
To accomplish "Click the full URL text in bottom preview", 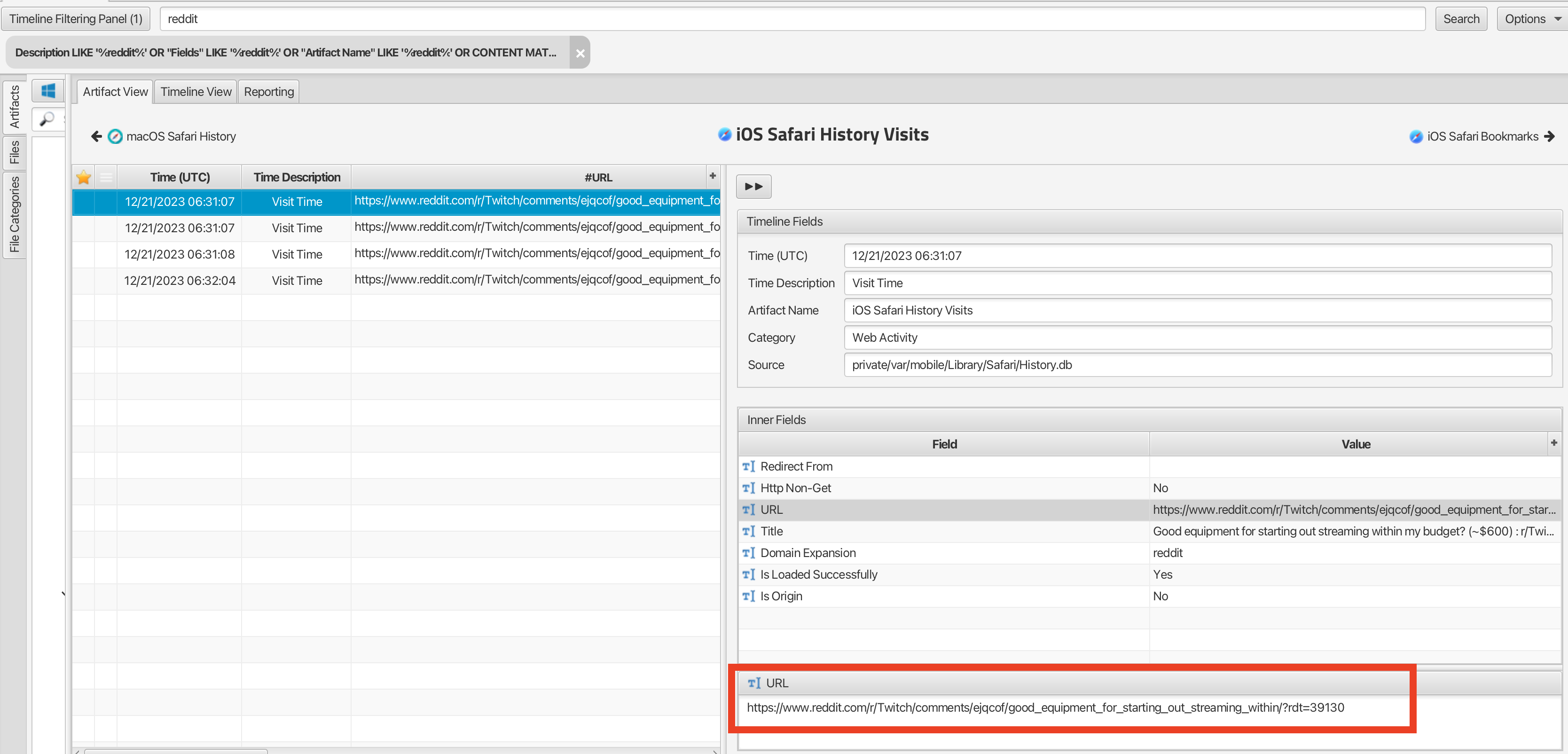I will 1045,708.
